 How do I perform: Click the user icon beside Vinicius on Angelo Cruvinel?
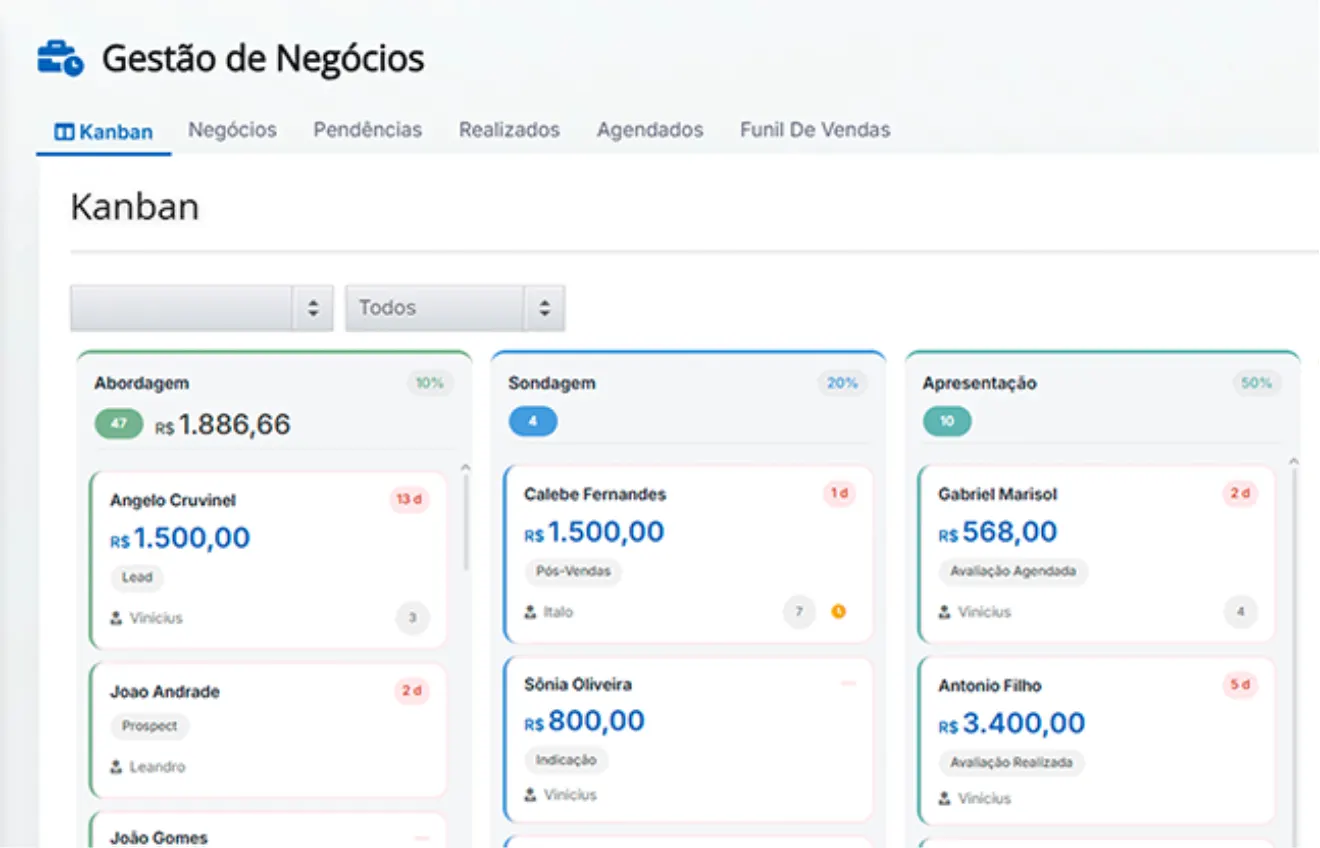[x=116, y=618]
